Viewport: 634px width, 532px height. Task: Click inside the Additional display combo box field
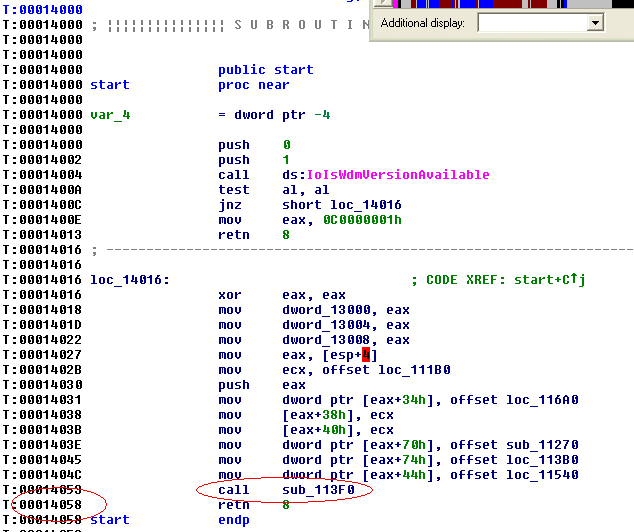(x=532, y=22)
